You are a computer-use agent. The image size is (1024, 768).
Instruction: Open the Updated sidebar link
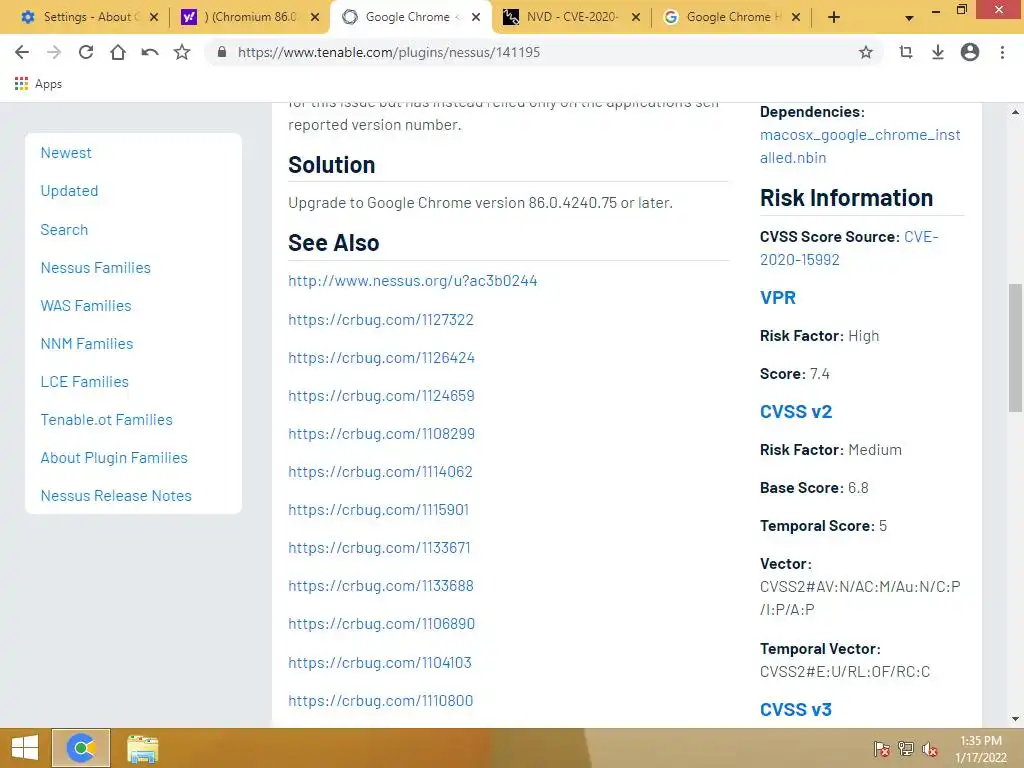[x=69, y=191]
